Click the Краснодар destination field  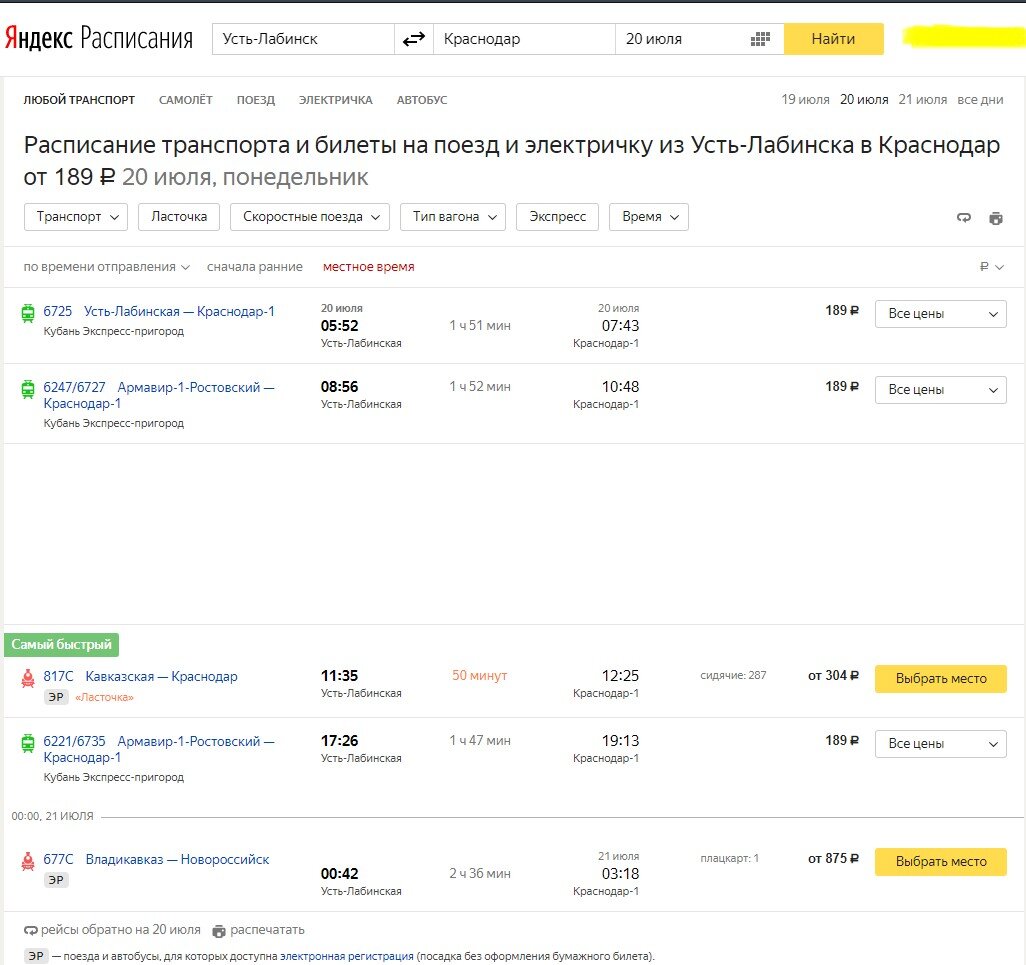pyautogui.click(x=524, y=39)
